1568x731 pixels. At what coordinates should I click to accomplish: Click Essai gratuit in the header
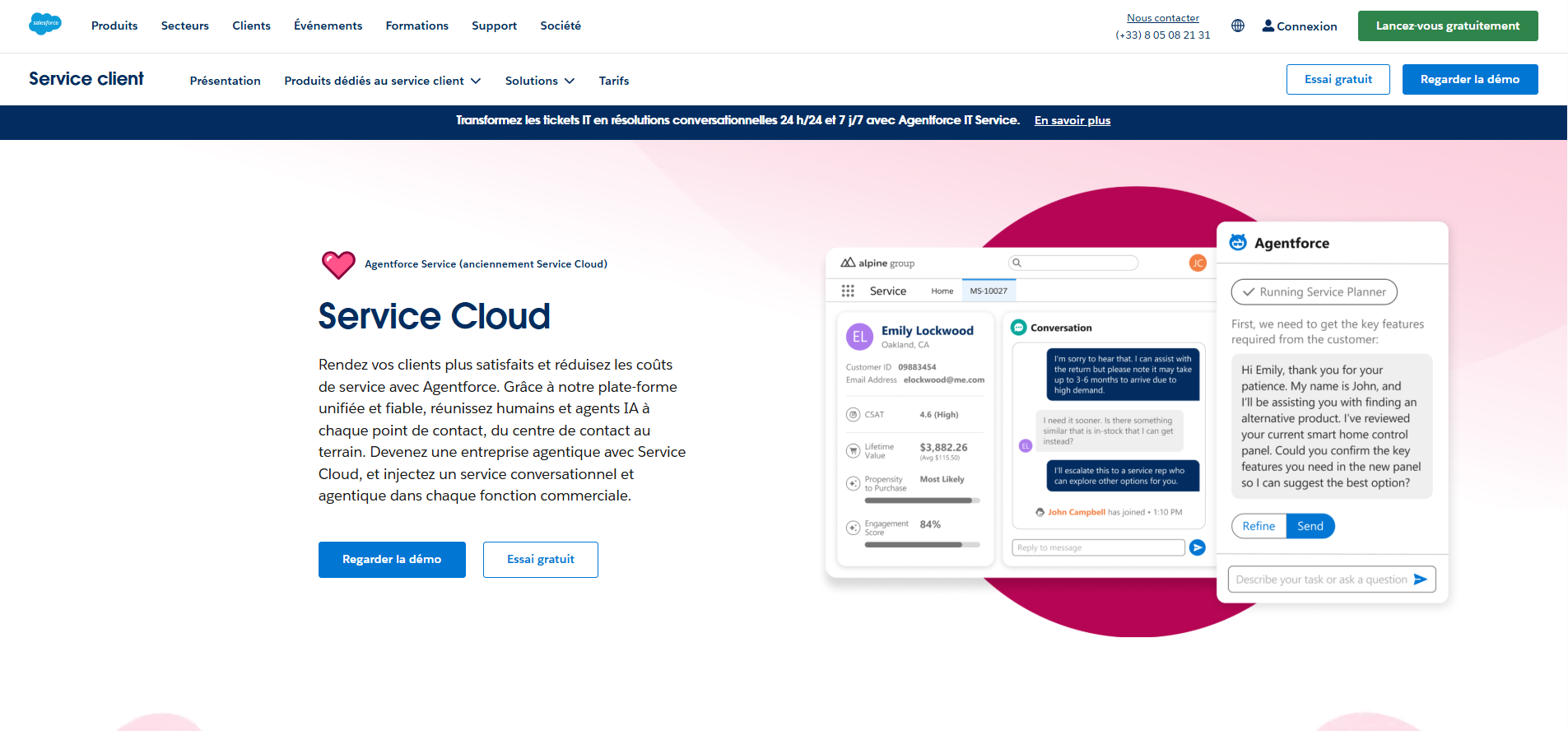1338,79
